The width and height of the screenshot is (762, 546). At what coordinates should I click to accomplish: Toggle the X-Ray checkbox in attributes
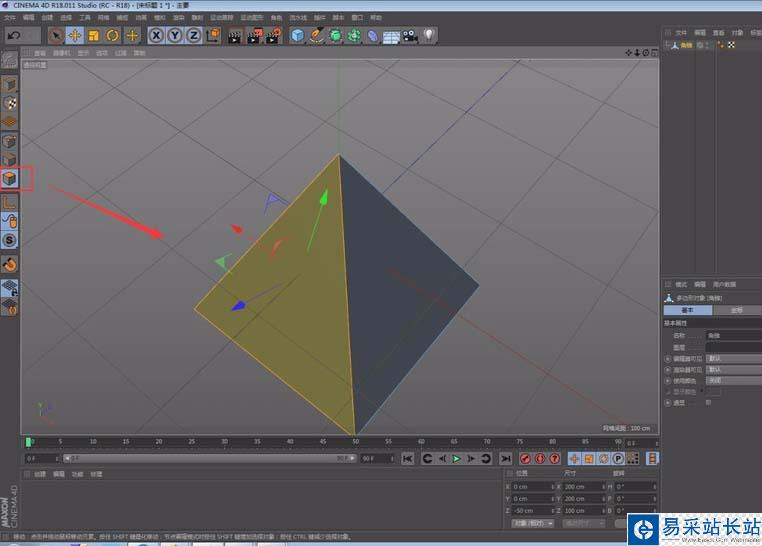point(709,402)
